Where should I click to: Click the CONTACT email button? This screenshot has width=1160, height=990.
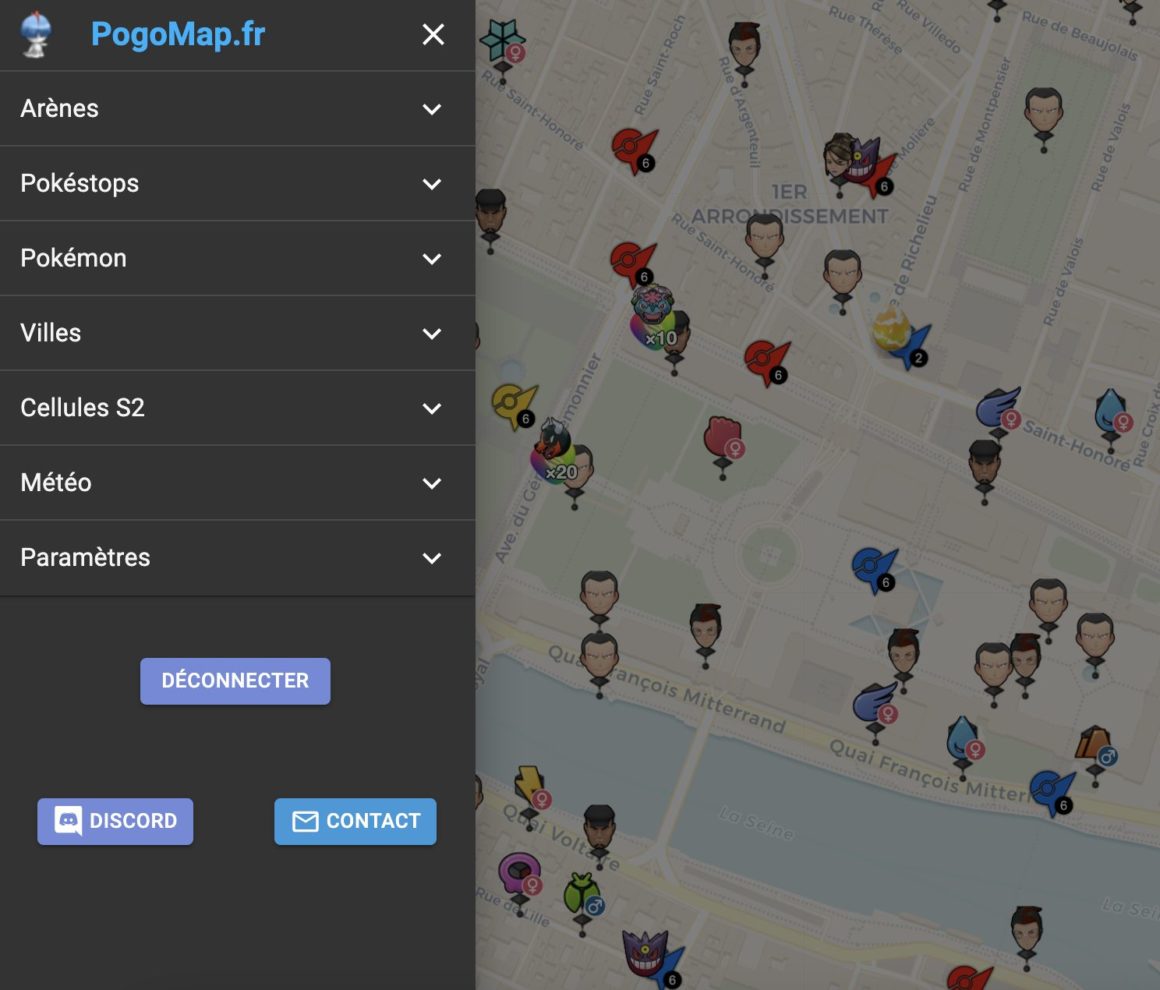(355, 821)
